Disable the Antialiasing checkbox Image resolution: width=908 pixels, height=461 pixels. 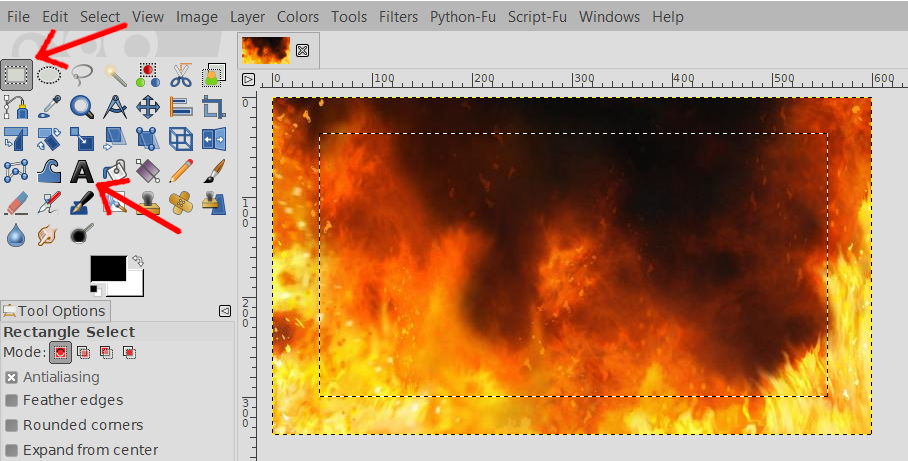(11, 378)
